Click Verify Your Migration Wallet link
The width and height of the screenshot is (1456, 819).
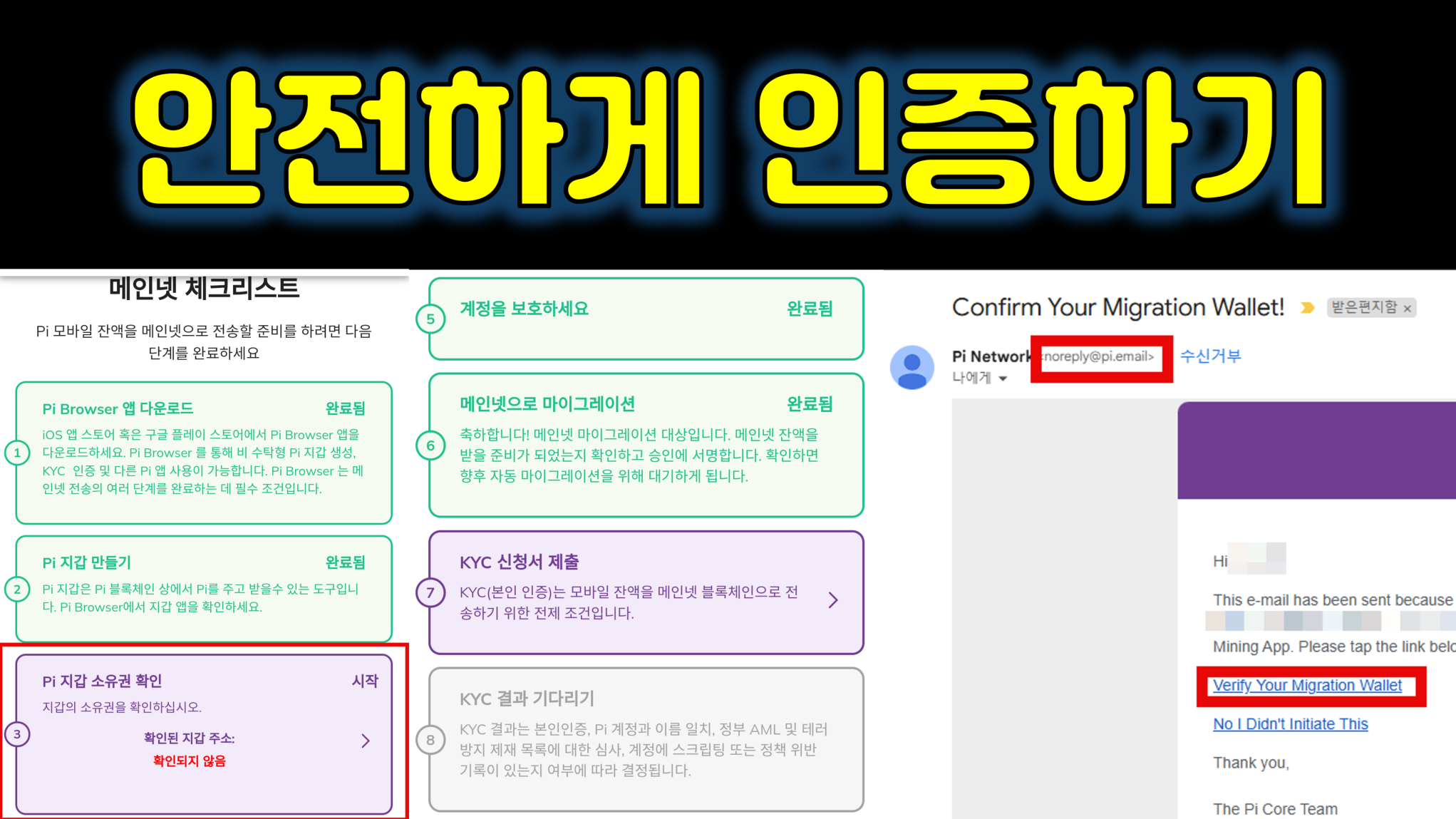pyautogui.click(x=1307, y=685)
